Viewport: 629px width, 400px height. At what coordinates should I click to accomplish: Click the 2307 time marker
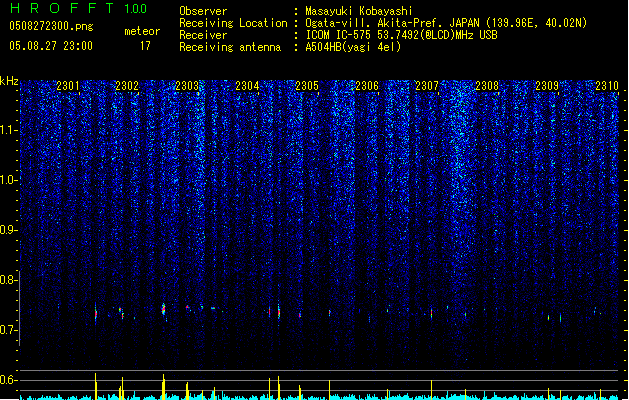coord(427,86)
